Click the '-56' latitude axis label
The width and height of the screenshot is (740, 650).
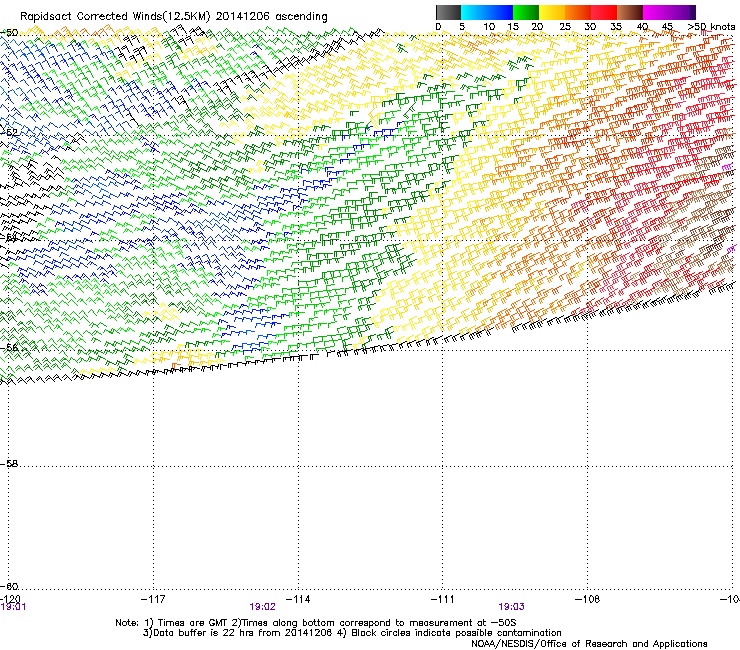tap(9, 348)
